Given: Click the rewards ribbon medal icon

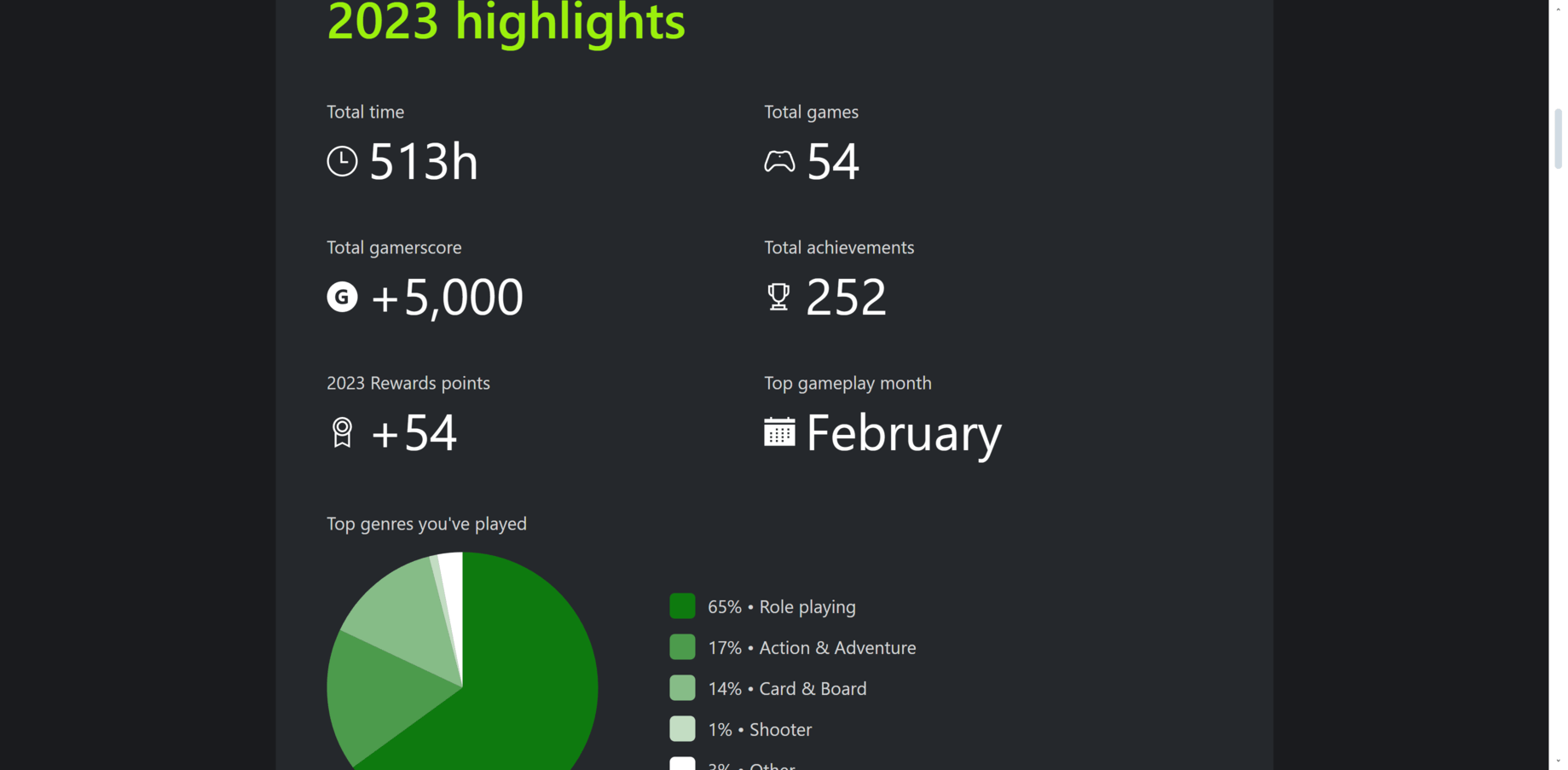Looking at the screenshot, I should [342, 432].
